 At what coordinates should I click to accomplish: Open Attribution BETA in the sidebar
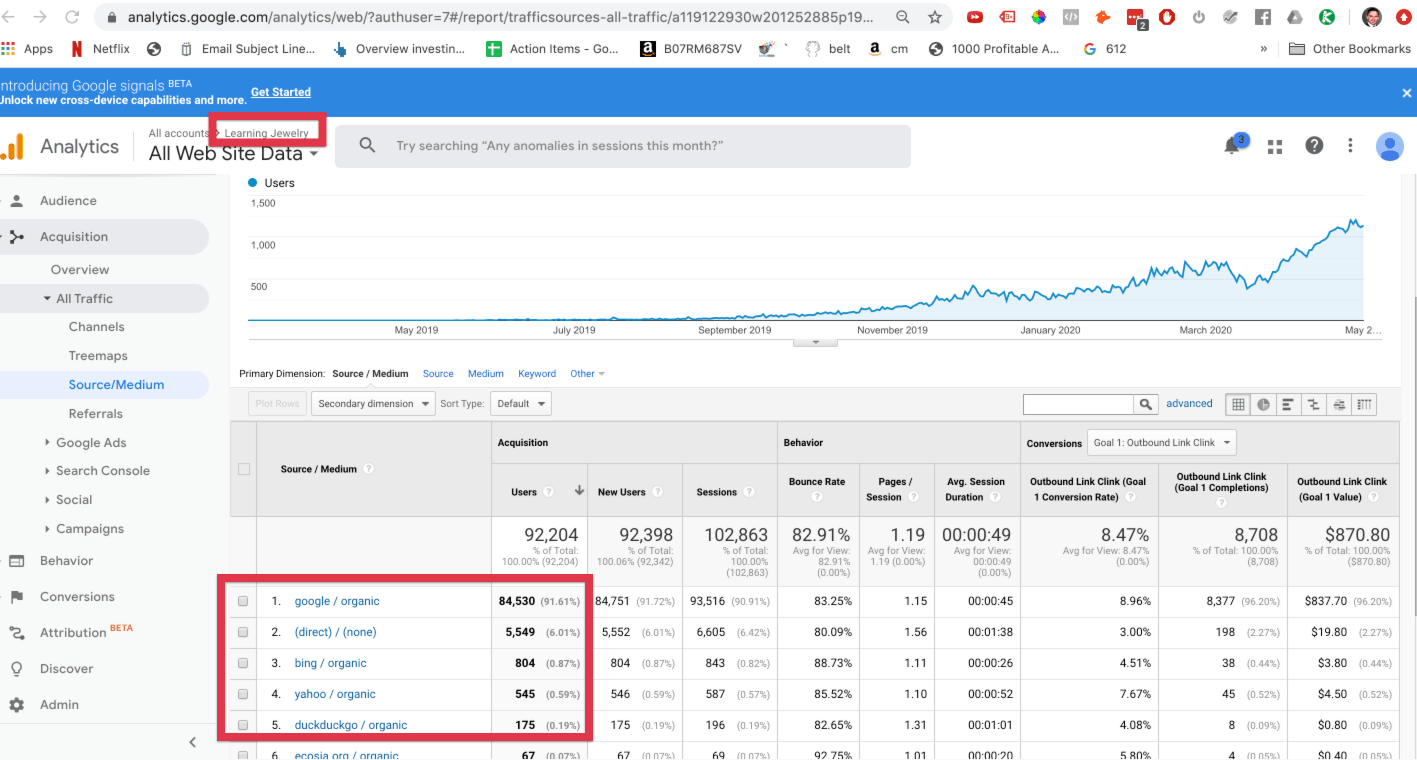tap(85, 633)
